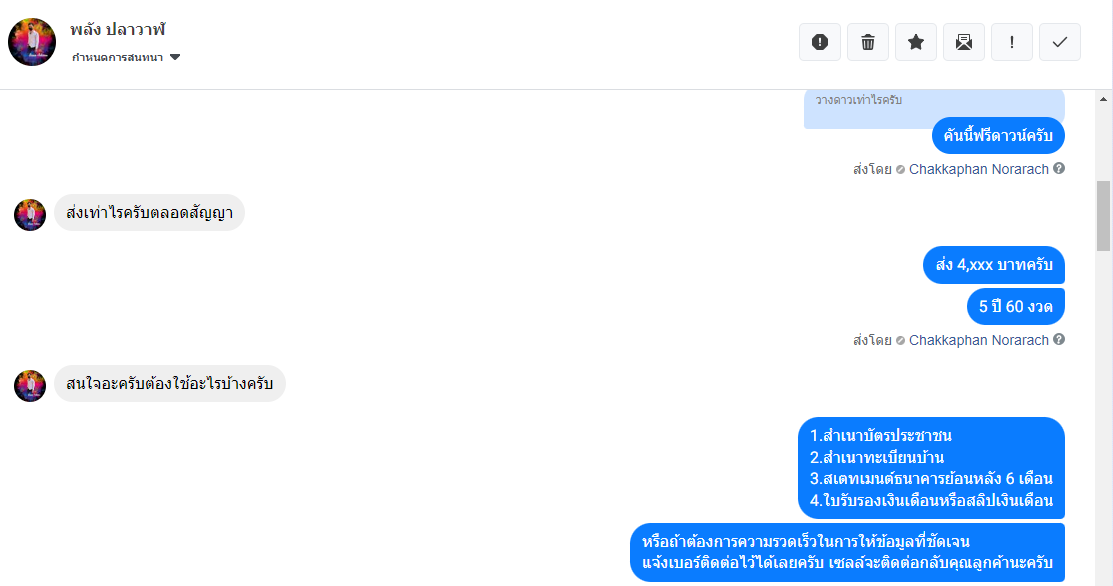Mark conversation as done with the checkmark
The width and height of the screenshot is (1113, 586).
[1060, 42]
